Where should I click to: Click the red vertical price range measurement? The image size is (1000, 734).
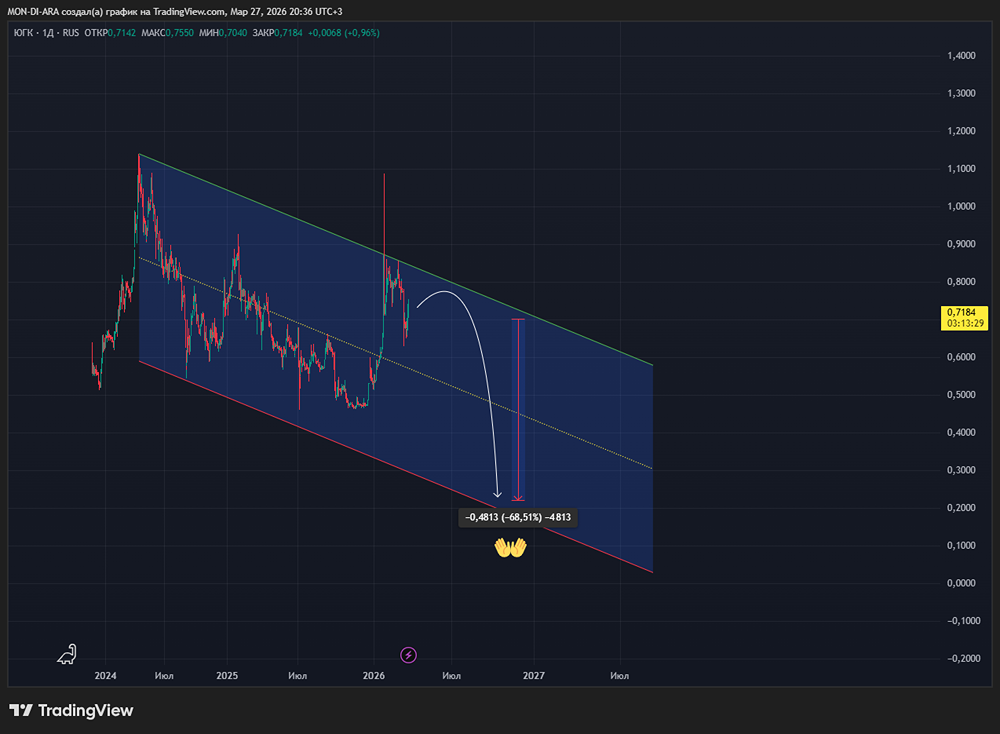pyautogui.click(x=518, y=410)
